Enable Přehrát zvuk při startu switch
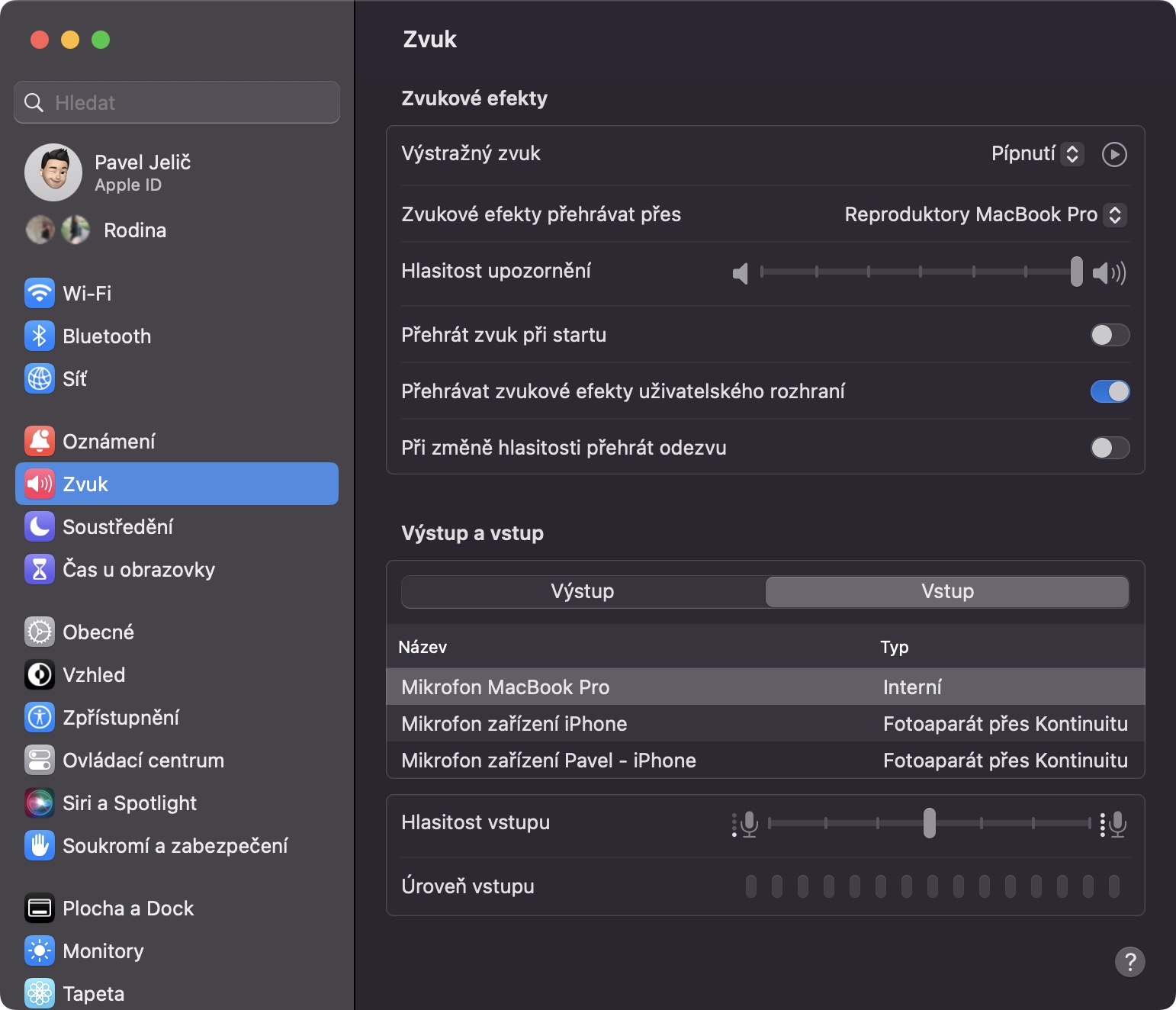 tap(1110, 335)
